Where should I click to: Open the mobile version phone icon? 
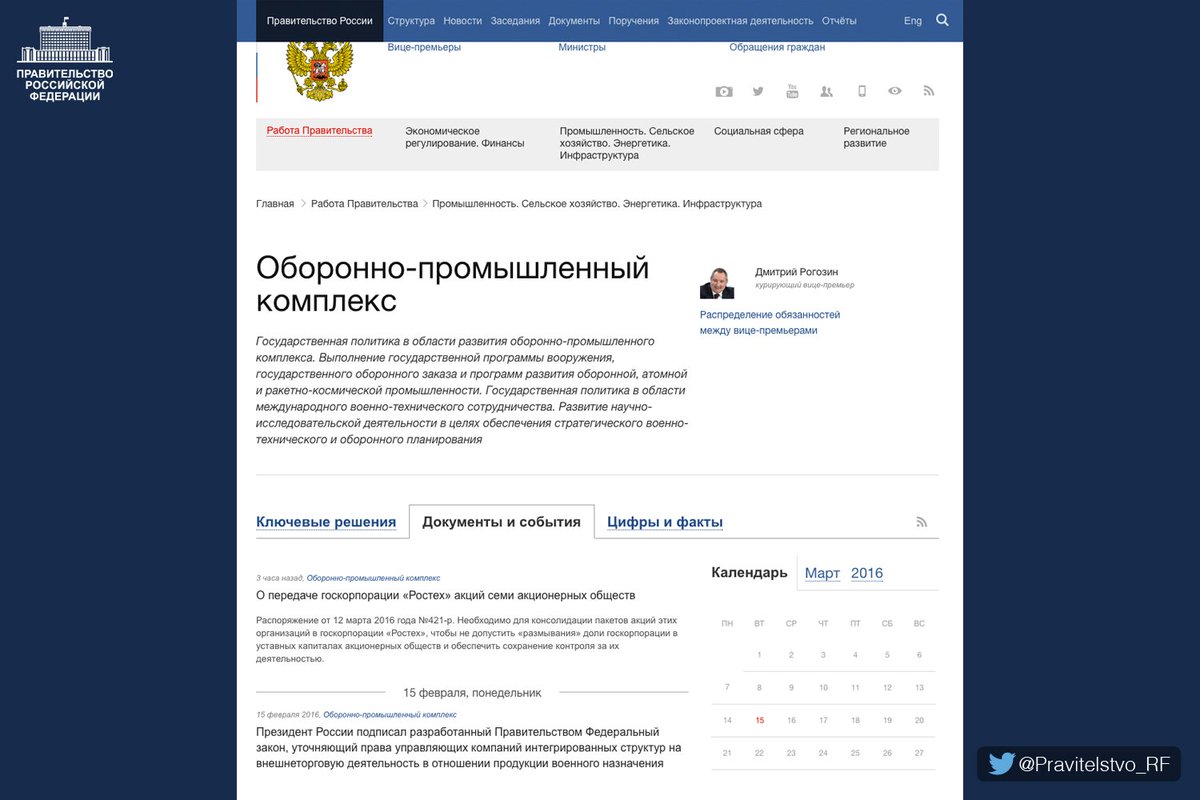(861, 91)
